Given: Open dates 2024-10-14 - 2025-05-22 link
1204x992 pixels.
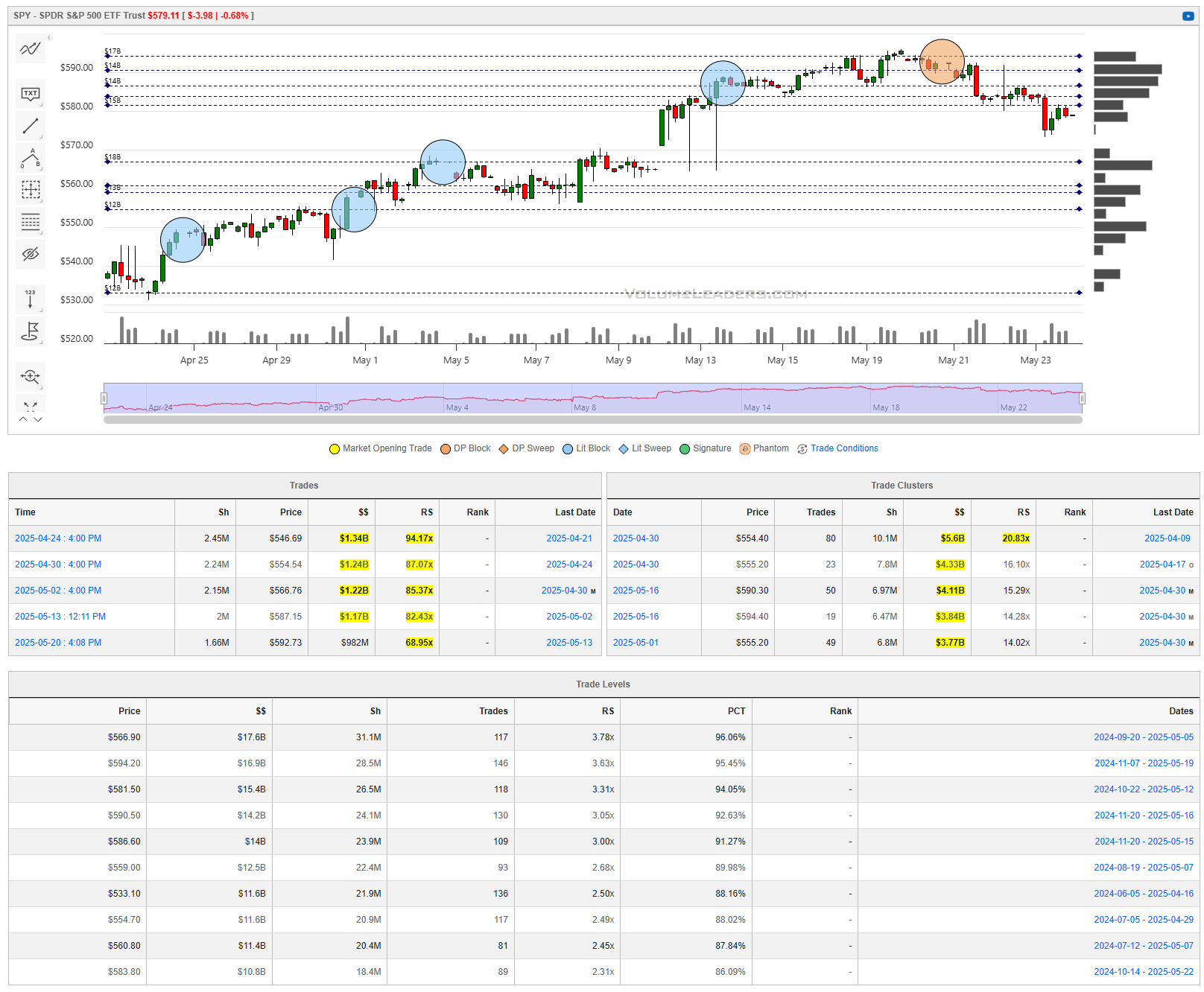Looking at the screenshot, I should tap(1144, 972).
